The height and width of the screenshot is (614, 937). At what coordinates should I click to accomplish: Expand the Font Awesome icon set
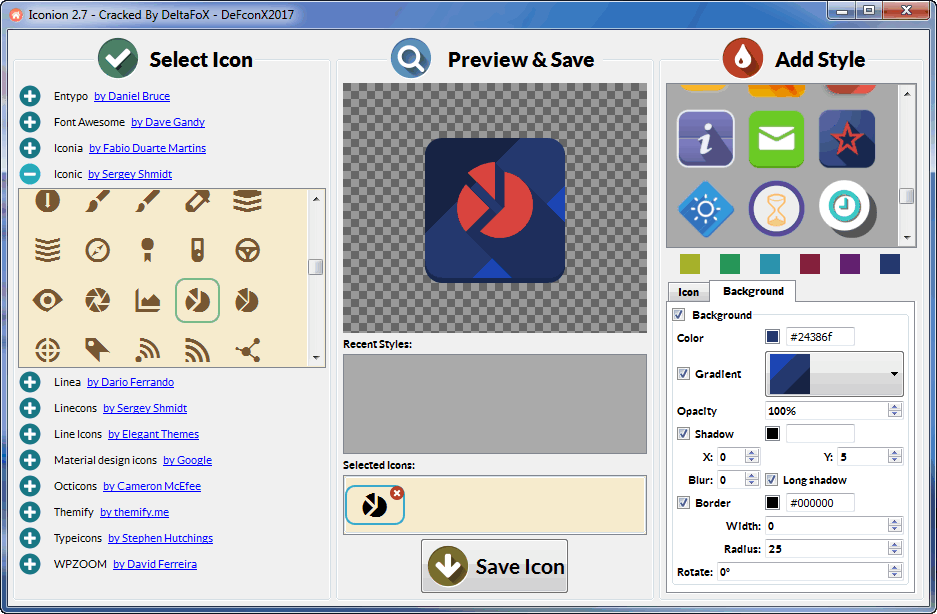(x=31, y=122)
